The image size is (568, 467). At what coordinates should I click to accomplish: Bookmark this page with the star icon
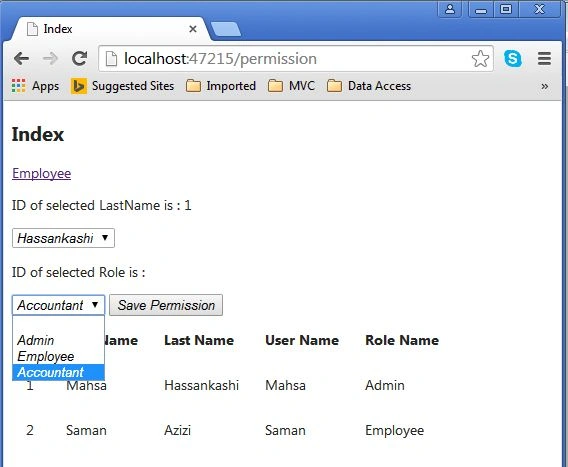click(x=480, y=59)
